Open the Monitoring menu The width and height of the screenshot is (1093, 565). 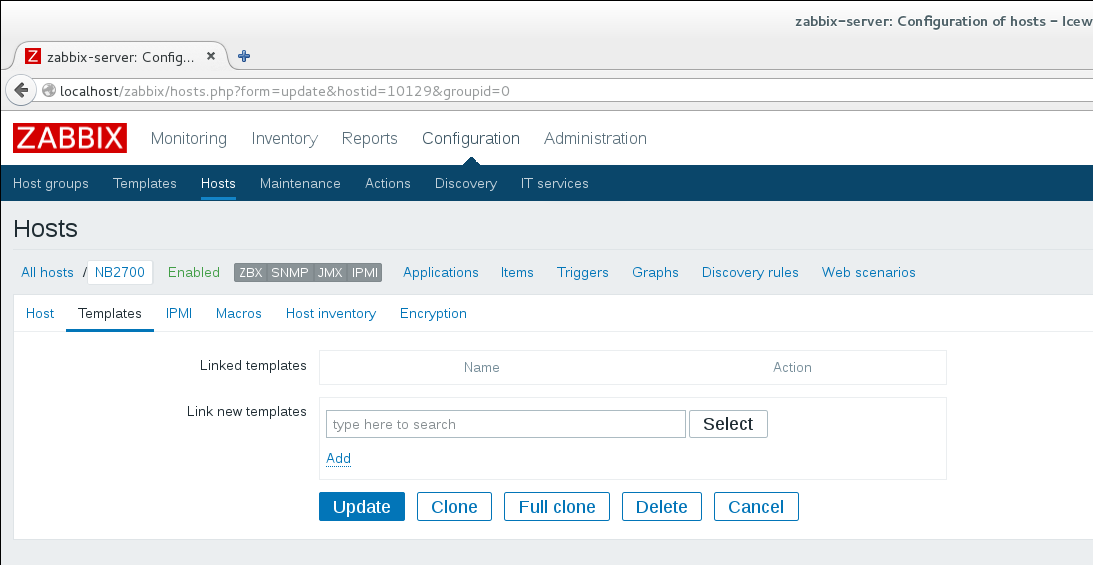tap(189, 138)
